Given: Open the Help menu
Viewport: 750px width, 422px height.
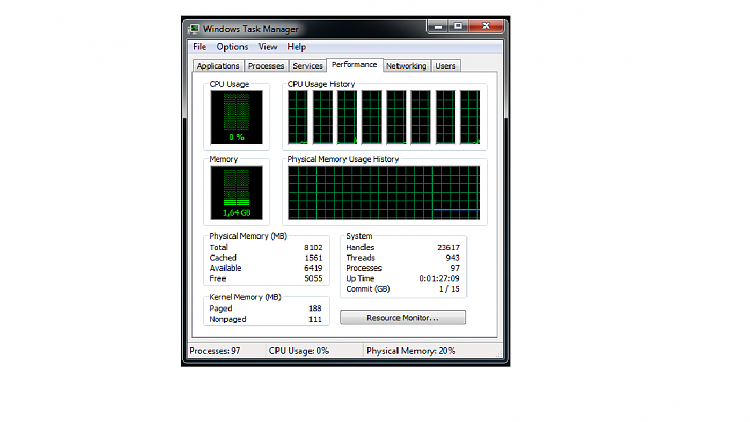Looking at the screenshot, I should [297, 47].
